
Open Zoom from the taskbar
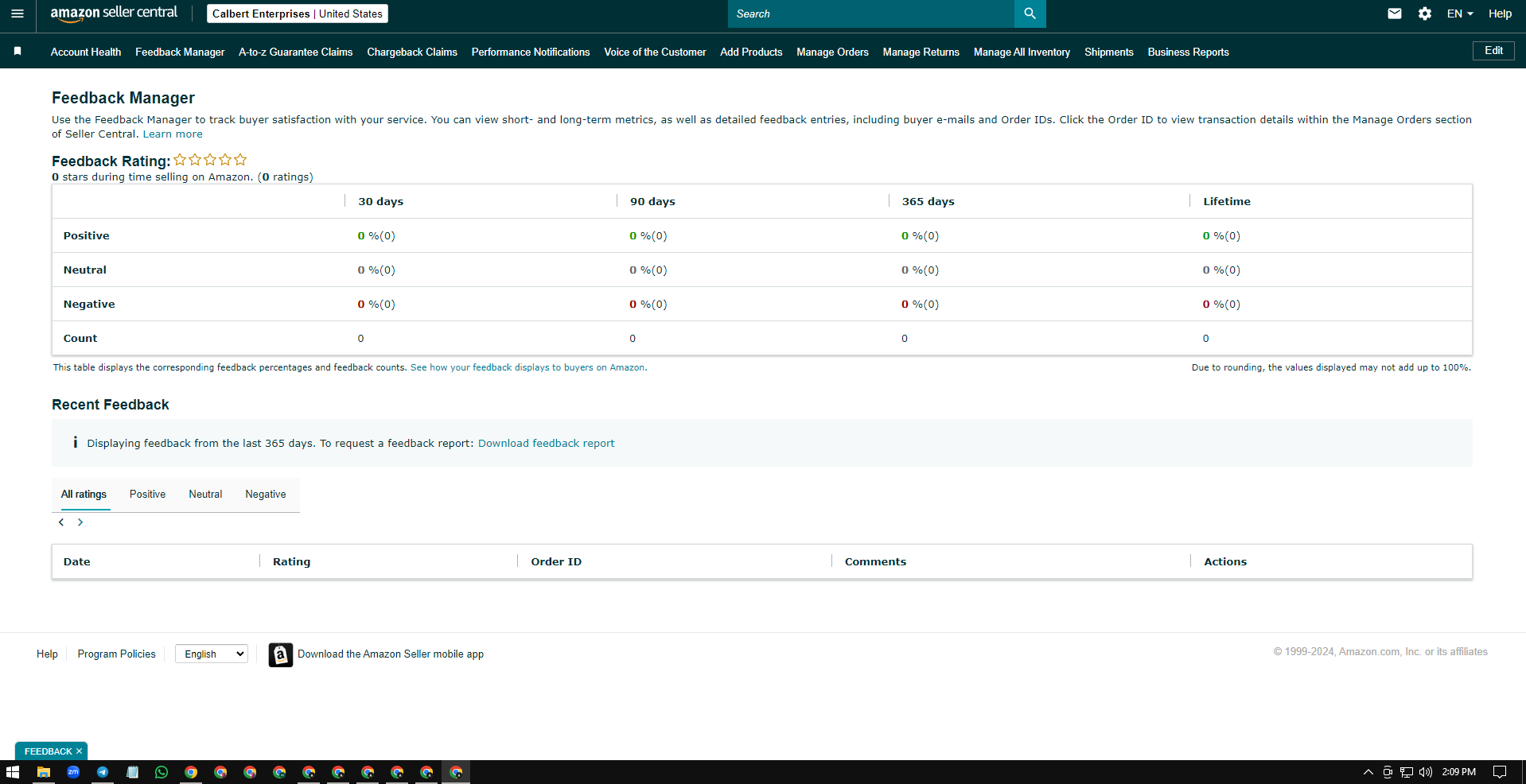(x=73, y=772)
